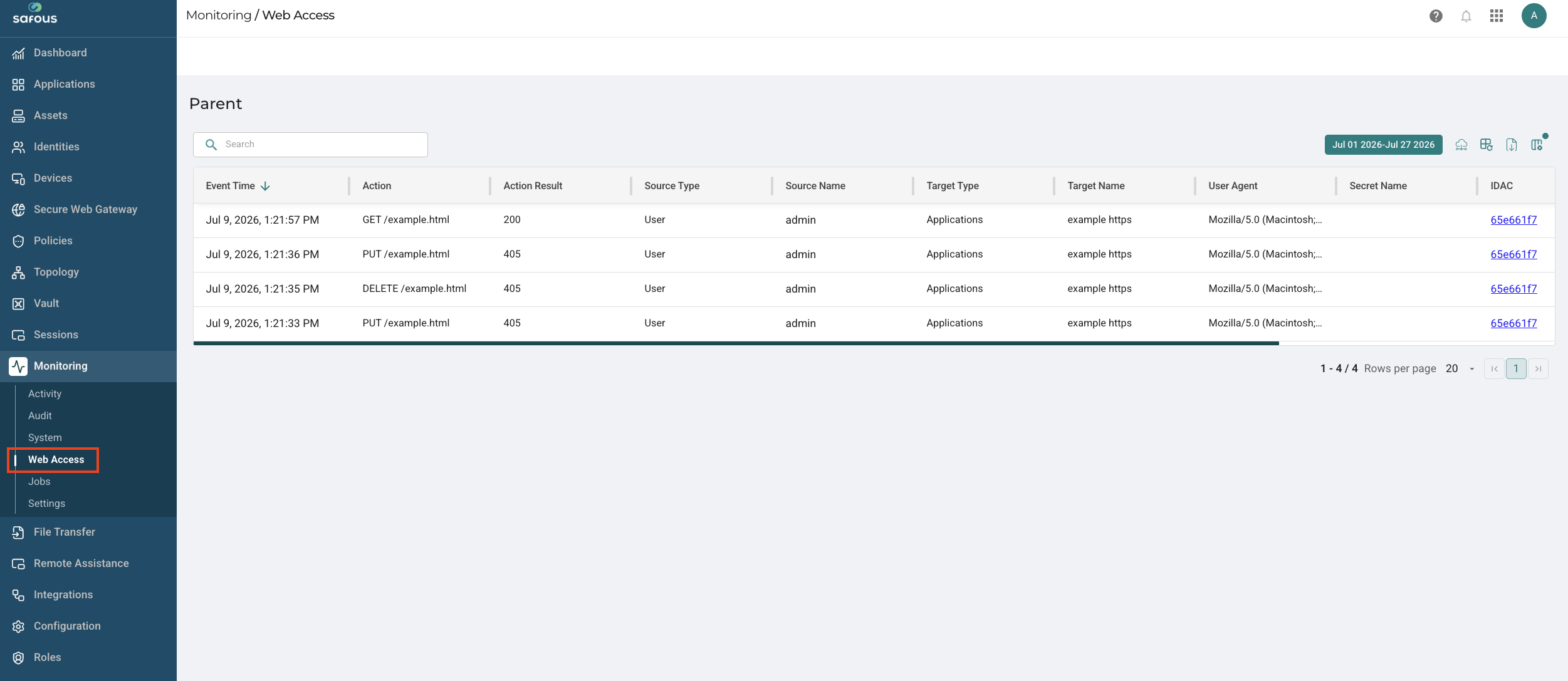Open help with the question mark icon
This screenshot has width=1568, height=681.
pyautogui.click(x=1436, y=16)
